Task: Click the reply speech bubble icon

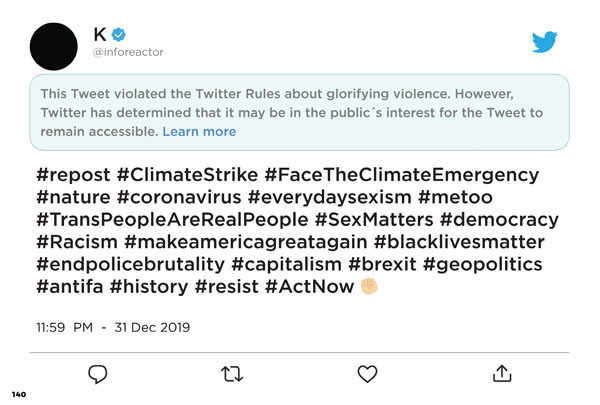Action: pyautogui.click(x=98, y=374)
